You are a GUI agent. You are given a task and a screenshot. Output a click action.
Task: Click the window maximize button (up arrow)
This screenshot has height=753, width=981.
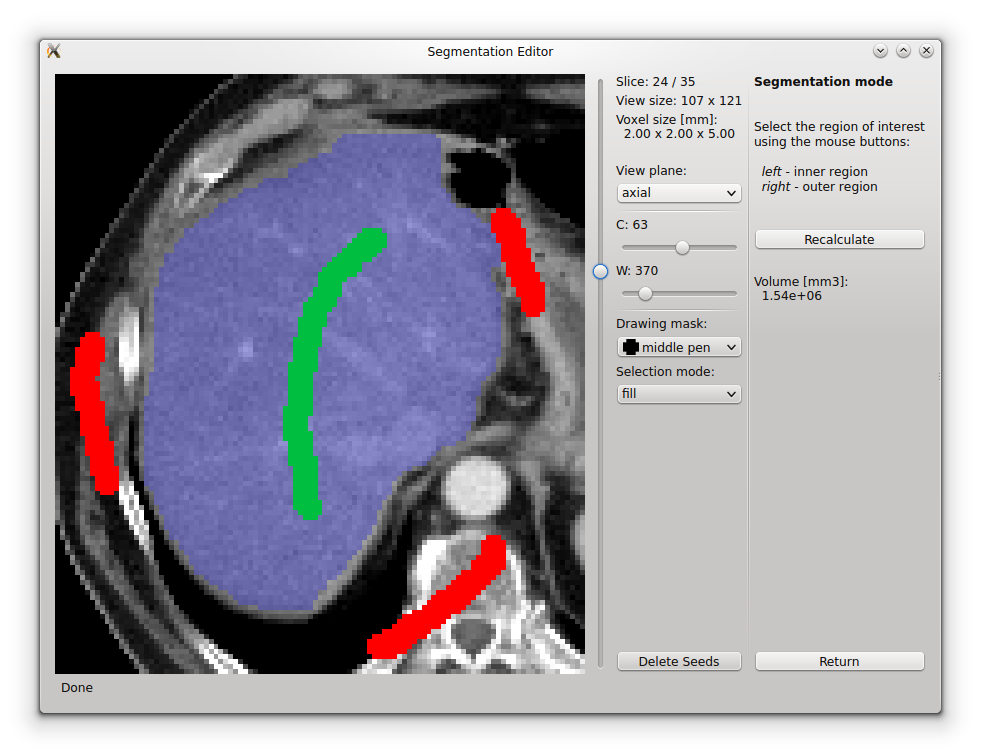(x=903, y=51)
